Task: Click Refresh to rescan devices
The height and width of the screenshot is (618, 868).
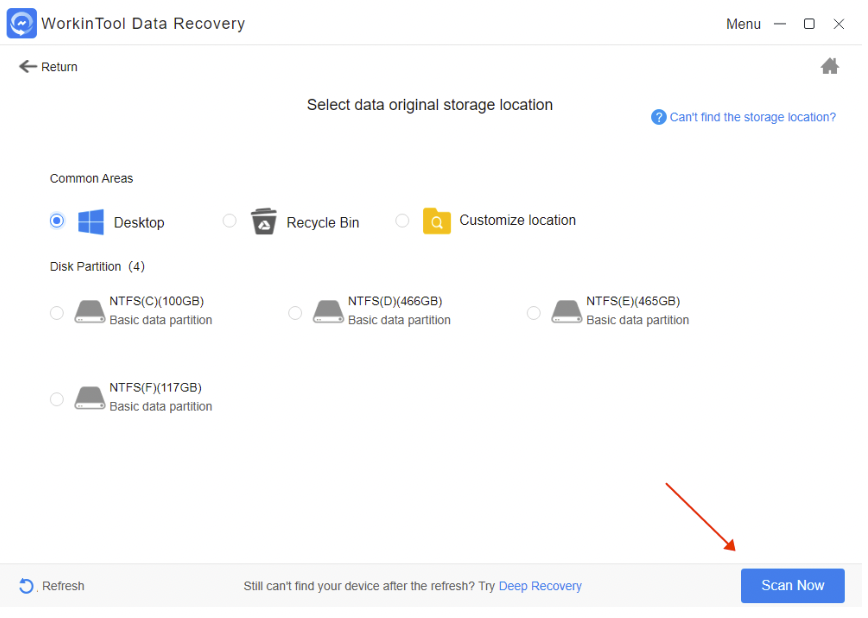Action: tap(50, 586)
